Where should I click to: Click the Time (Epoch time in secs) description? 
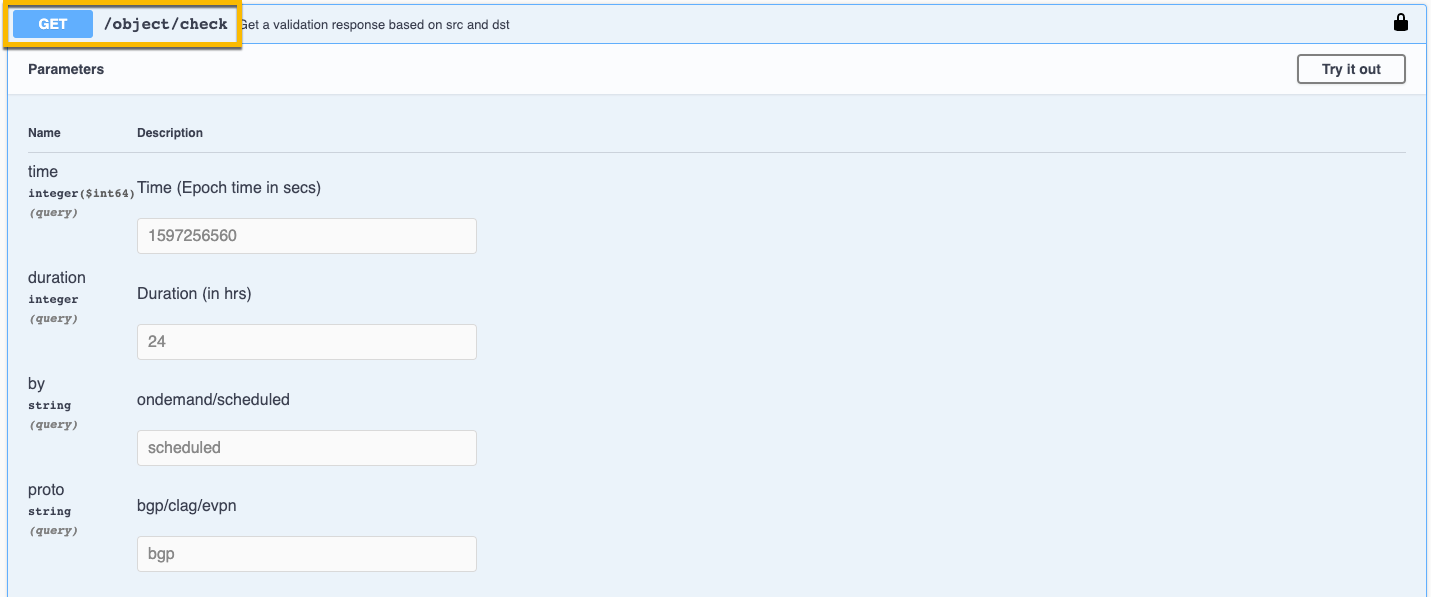tap(229, 188)
